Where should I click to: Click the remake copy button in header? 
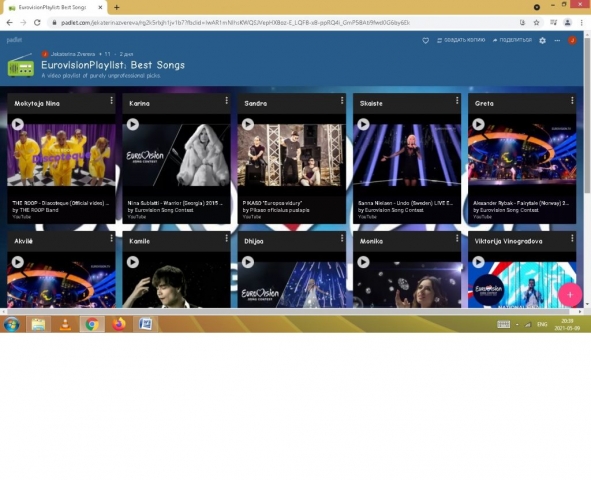tap(461, 40)
